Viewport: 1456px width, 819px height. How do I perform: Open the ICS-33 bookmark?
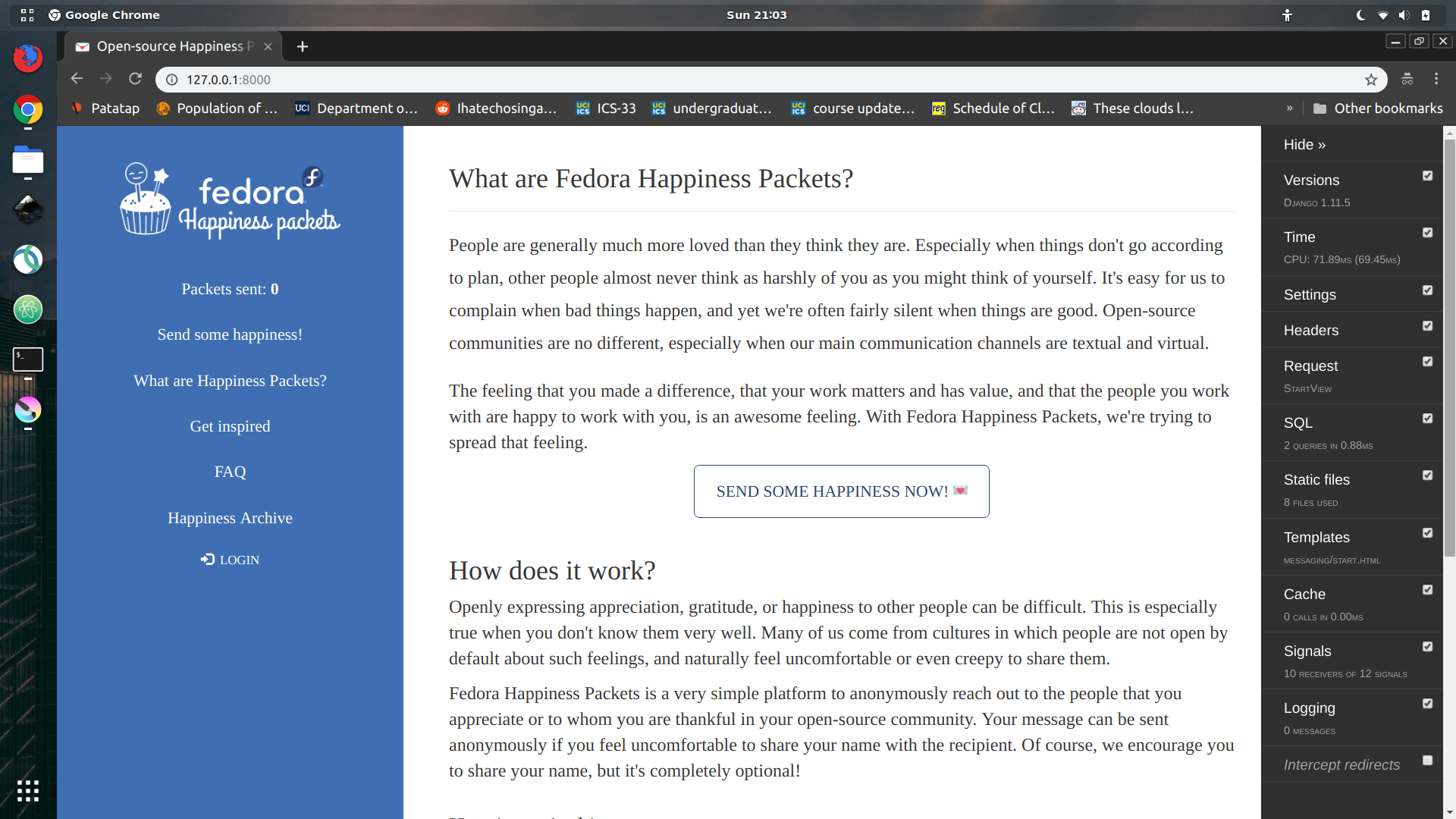606,108
